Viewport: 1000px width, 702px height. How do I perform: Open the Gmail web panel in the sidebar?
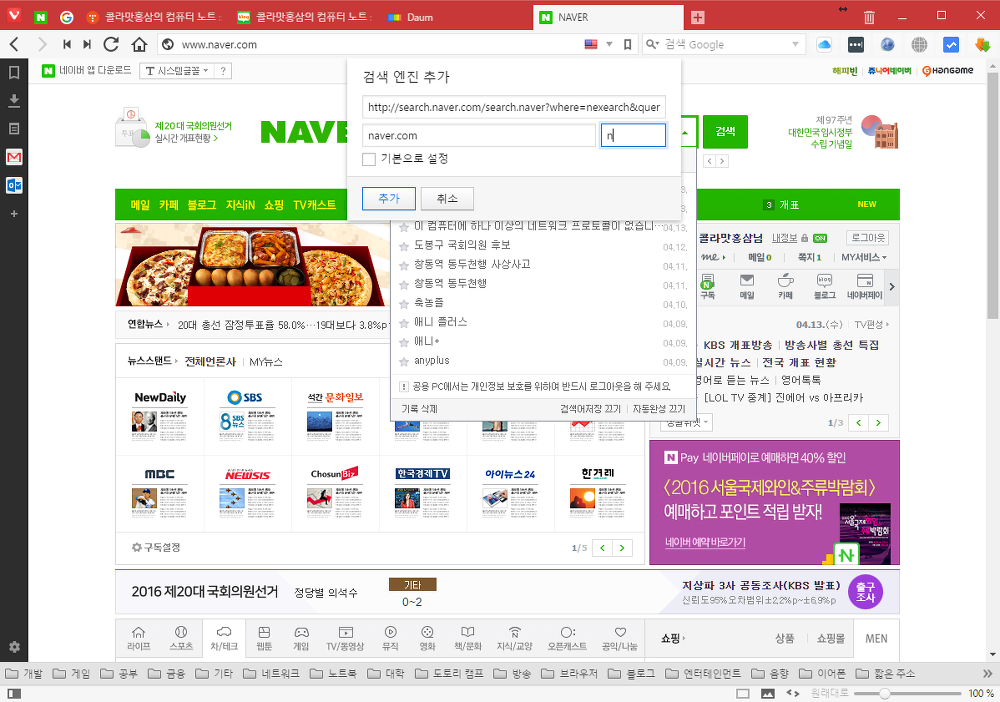point(14,157)
